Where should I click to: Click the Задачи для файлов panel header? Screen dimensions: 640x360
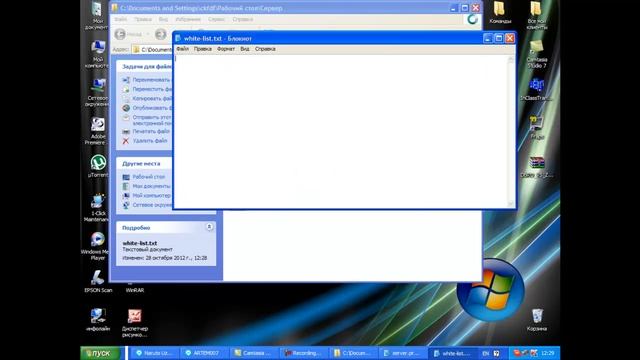pos(145,67)
